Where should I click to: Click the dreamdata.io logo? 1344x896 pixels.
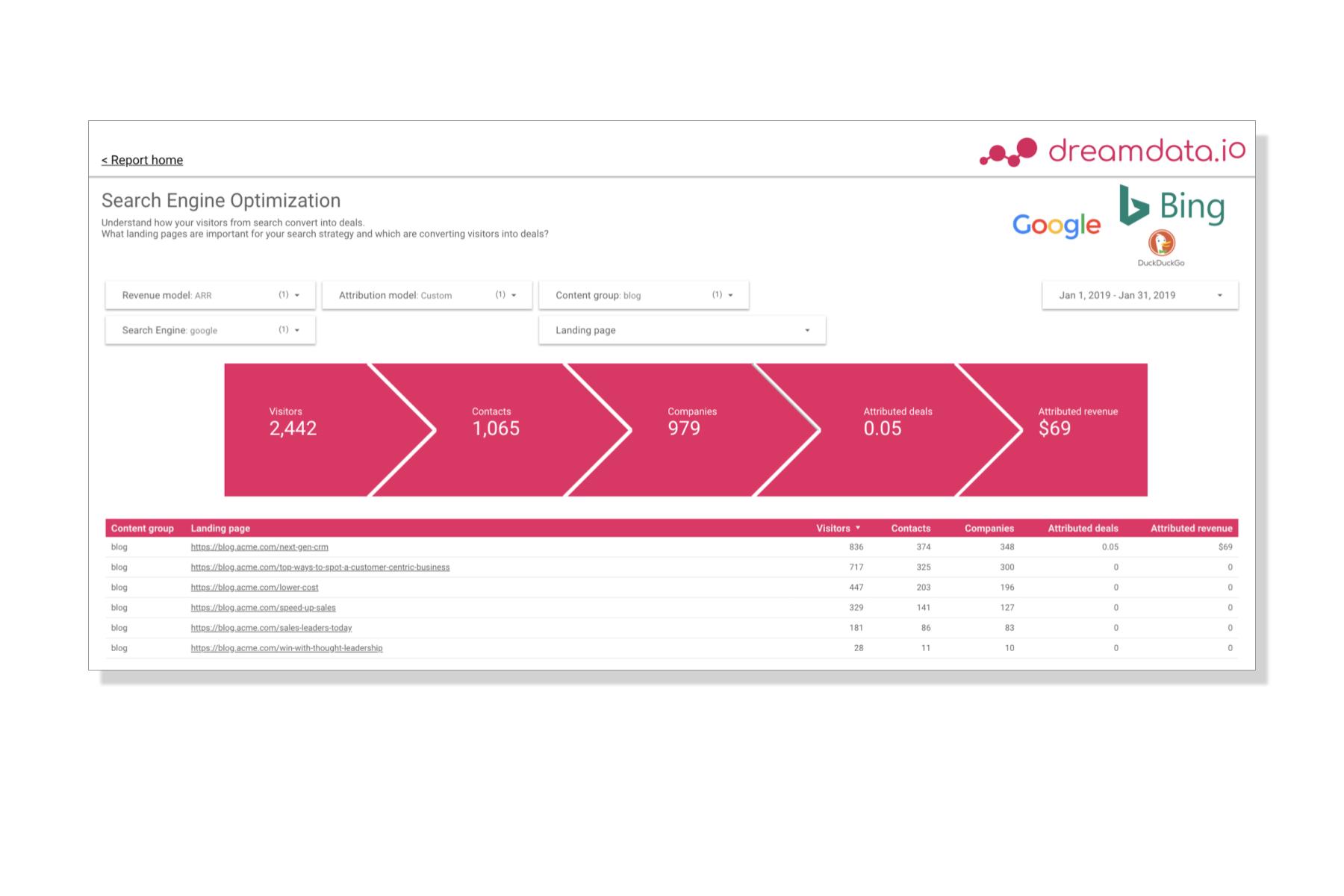1113,152
